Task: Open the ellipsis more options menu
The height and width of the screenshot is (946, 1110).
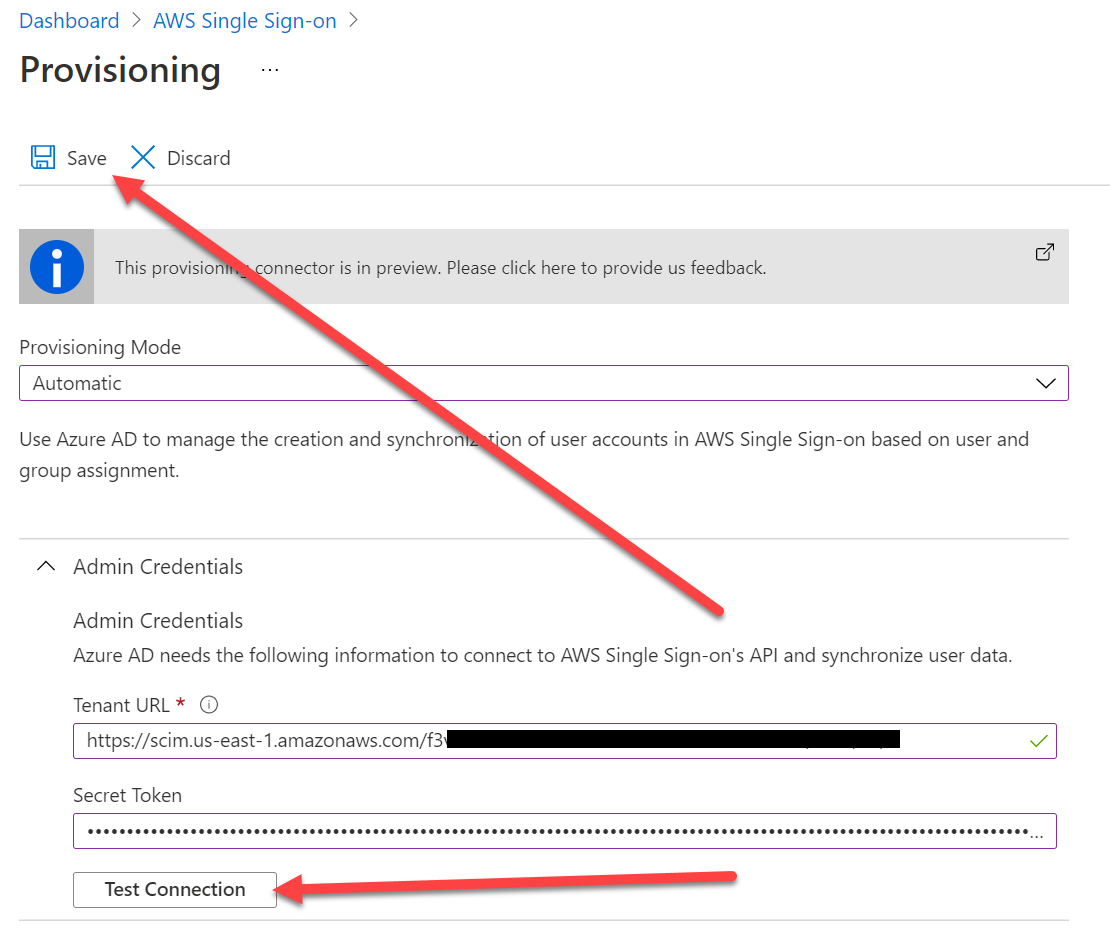Action: click(270, 70)
